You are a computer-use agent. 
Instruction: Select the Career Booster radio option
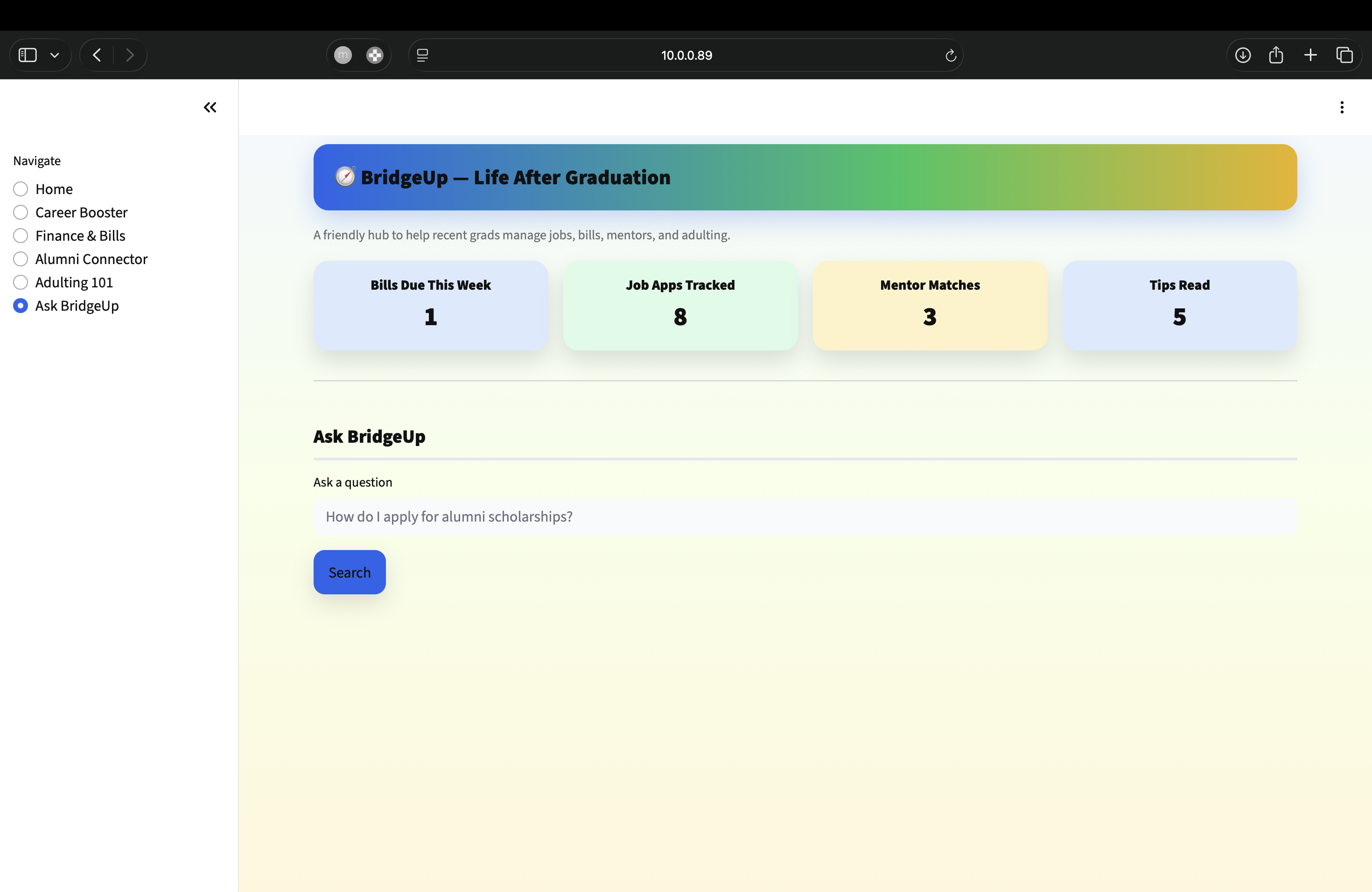21,213
